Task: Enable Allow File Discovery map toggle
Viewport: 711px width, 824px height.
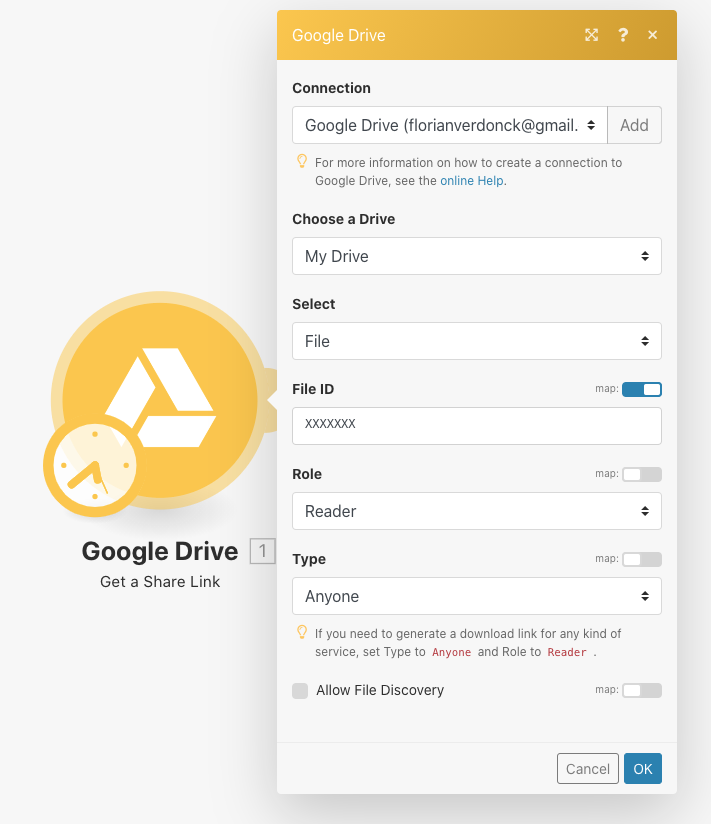Action: pyautogui.click(x=642, y=691)
